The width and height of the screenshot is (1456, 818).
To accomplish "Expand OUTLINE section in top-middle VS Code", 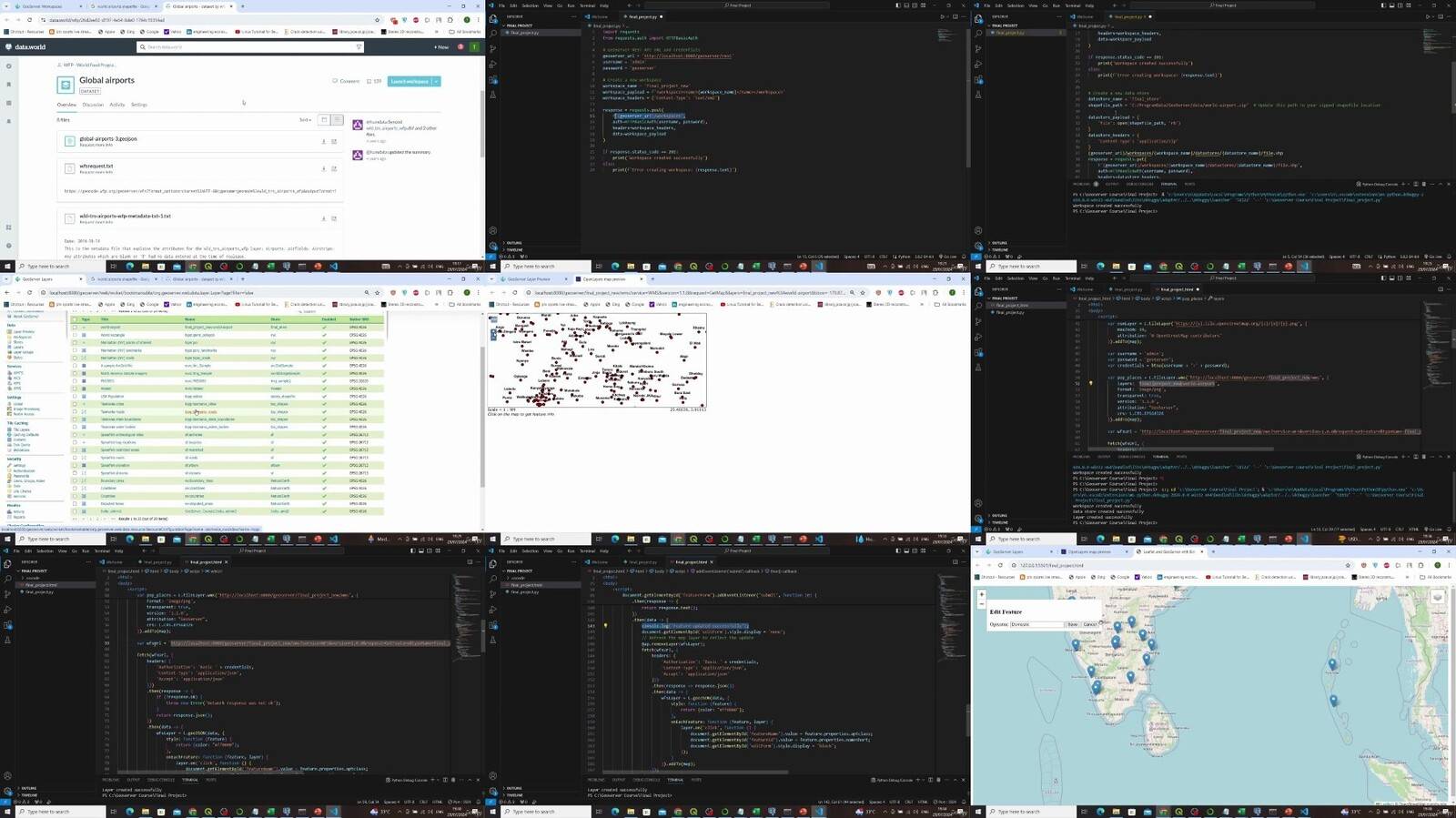I will (513, 243).
